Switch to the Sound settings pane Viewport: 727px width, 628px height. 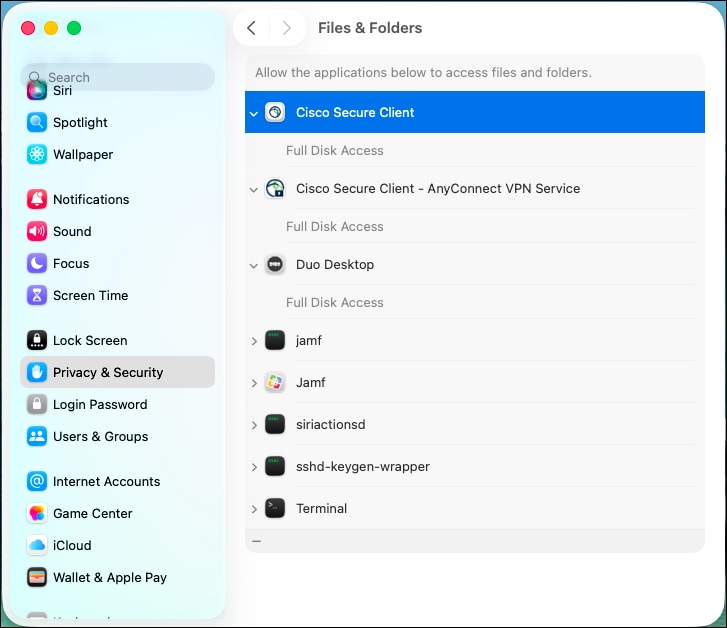[x=117, y=231]
